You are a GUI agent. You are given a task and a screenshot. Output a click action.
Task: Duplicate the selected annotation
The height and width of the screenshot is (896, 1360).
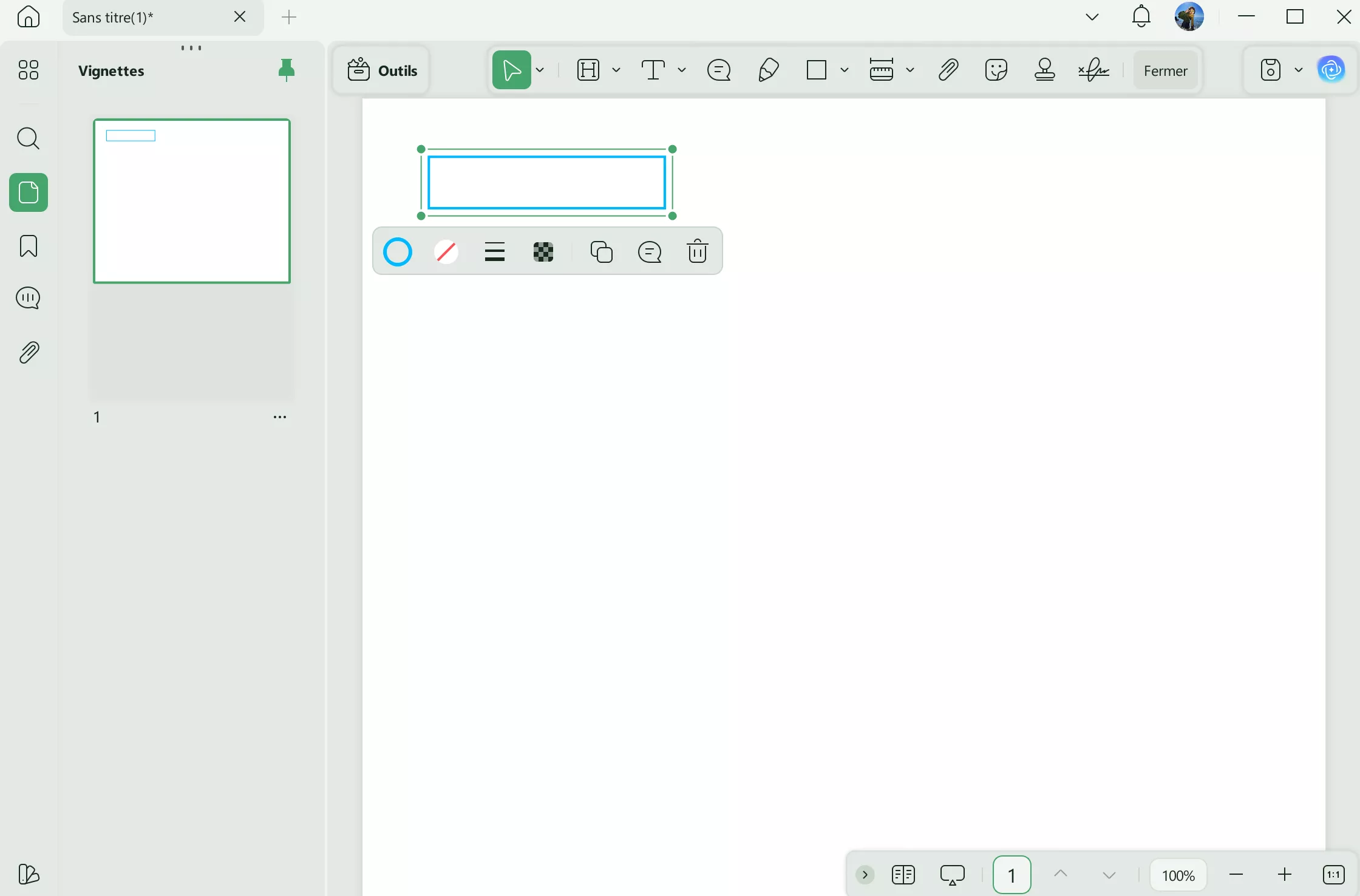pyautogui.click(x=601, y=251)
